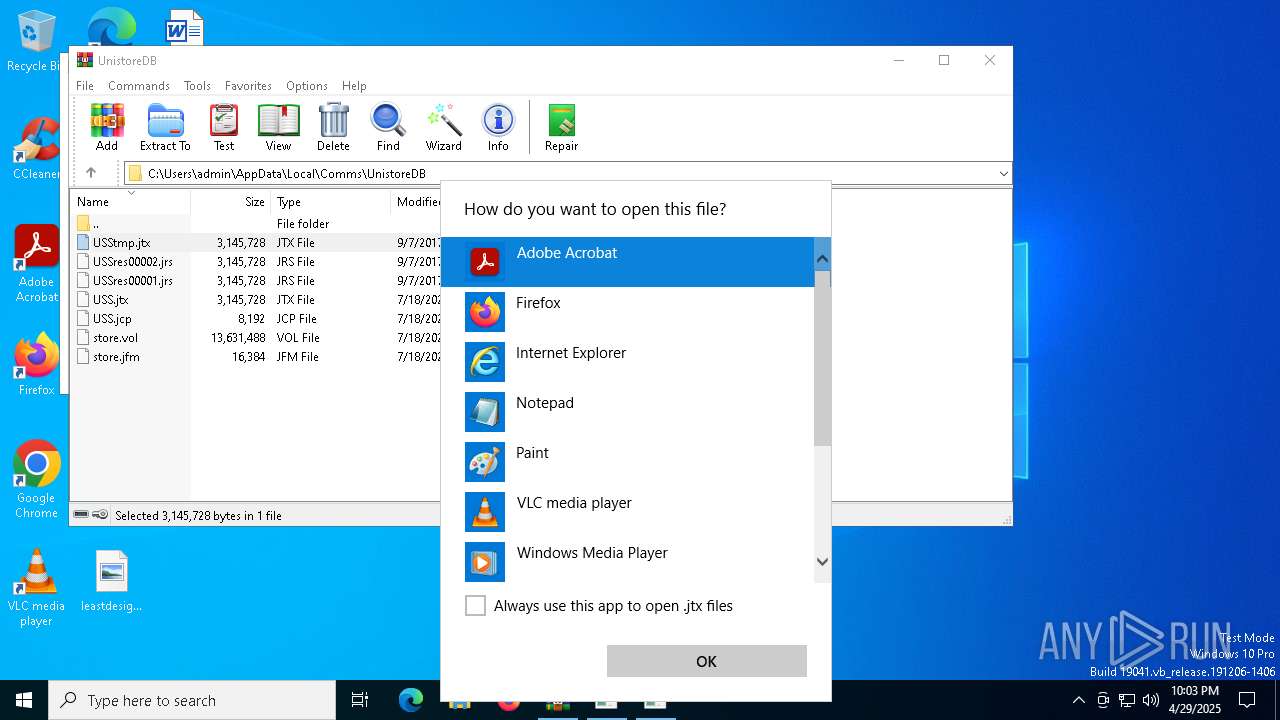Choose Firefox to open the file
Image resolution: width=1280 pixels, height=720 pixels.
coord(627,312)
